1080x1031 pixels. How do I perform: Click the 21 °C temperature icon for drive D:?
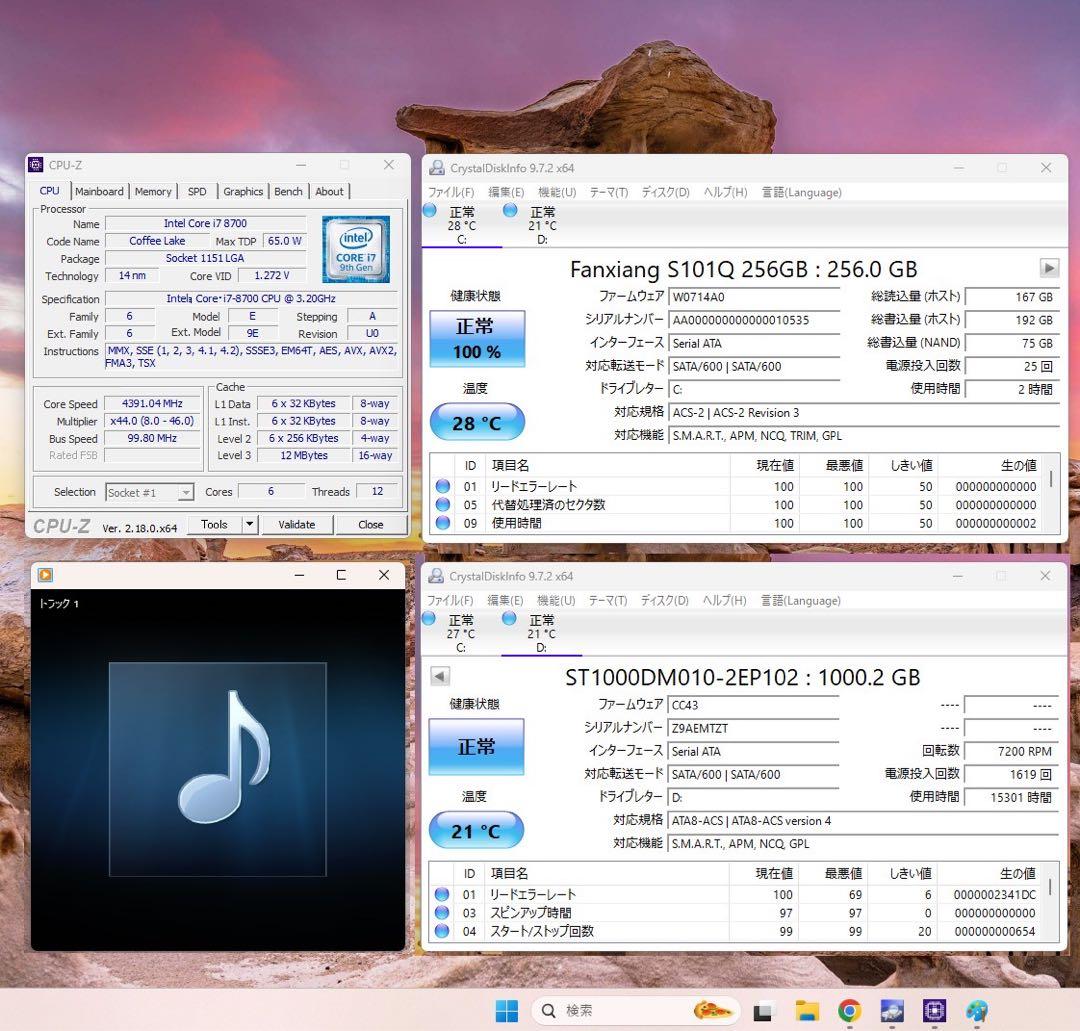[477, 829]
